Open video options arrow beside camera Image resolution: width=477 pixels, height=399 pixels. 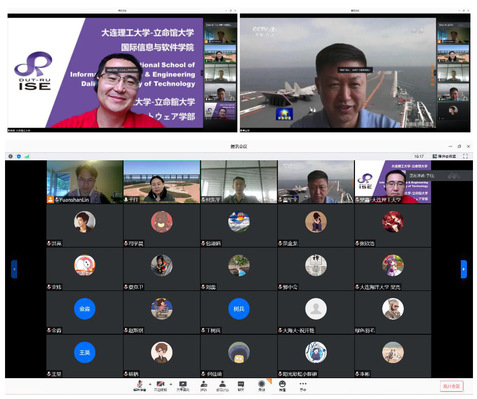point(171,384)
